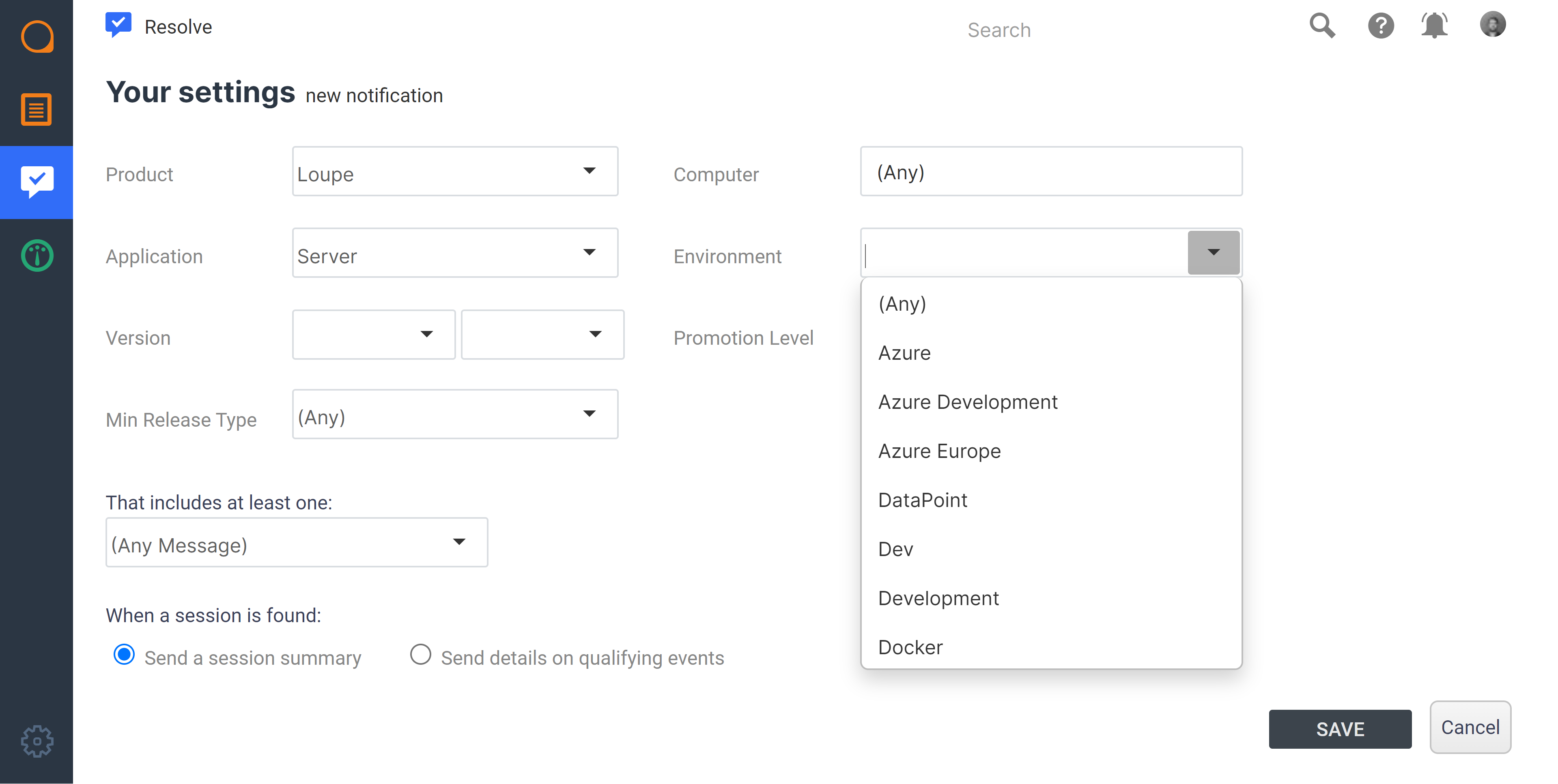Choose Dev environment option
This screenshot has height=784, width=1558.
coord(1051,549)
